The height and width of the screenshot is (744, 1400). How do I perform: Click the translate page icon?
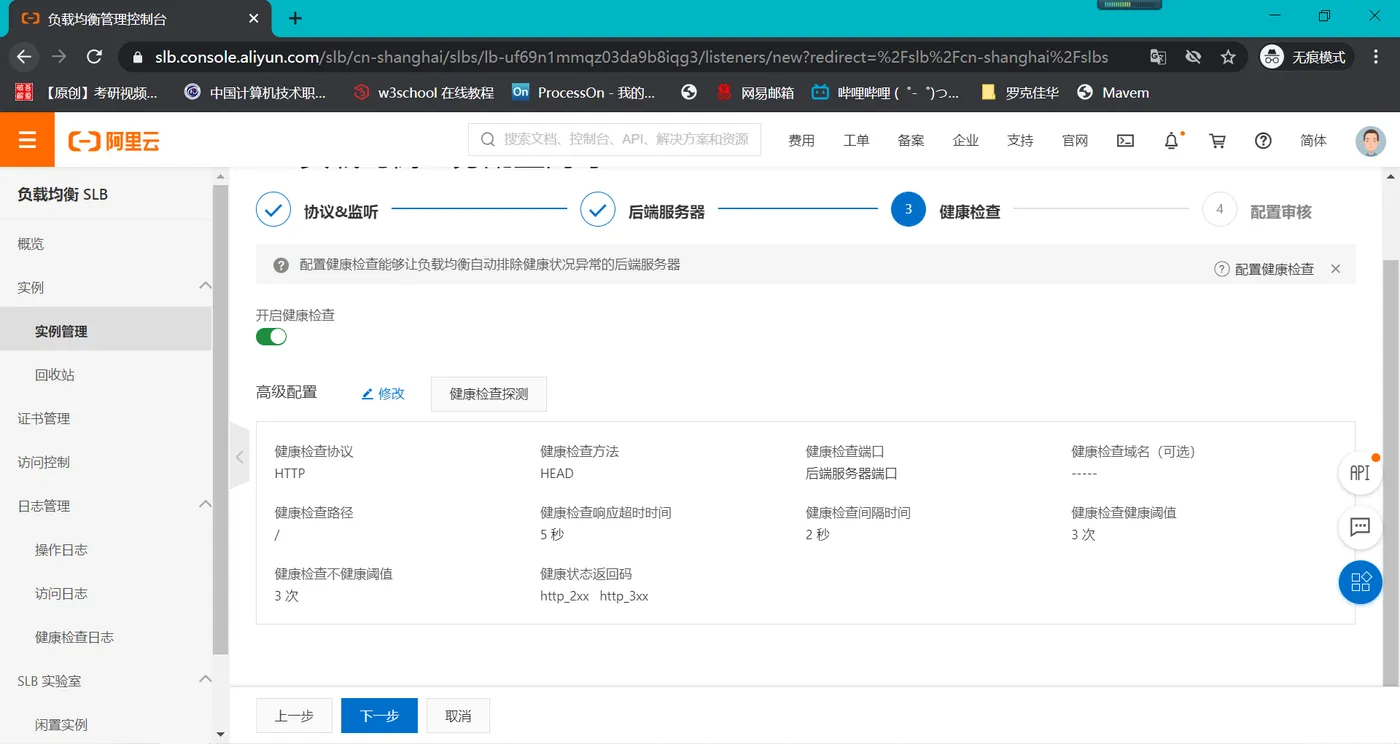(x=1158, y=57)
